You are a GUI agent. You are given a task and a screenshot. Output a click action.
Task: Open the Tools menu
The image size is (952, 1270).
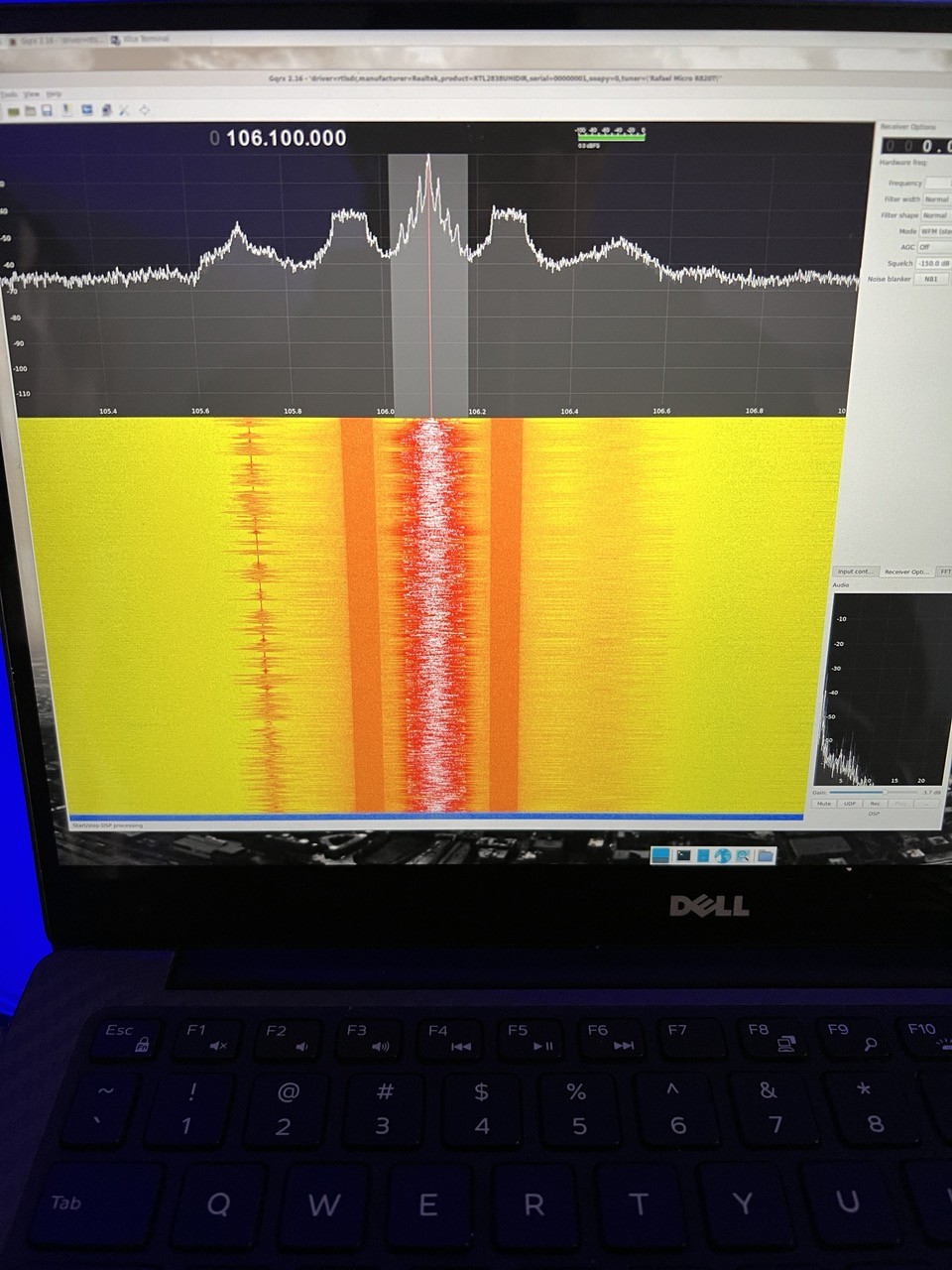[9, 94]
